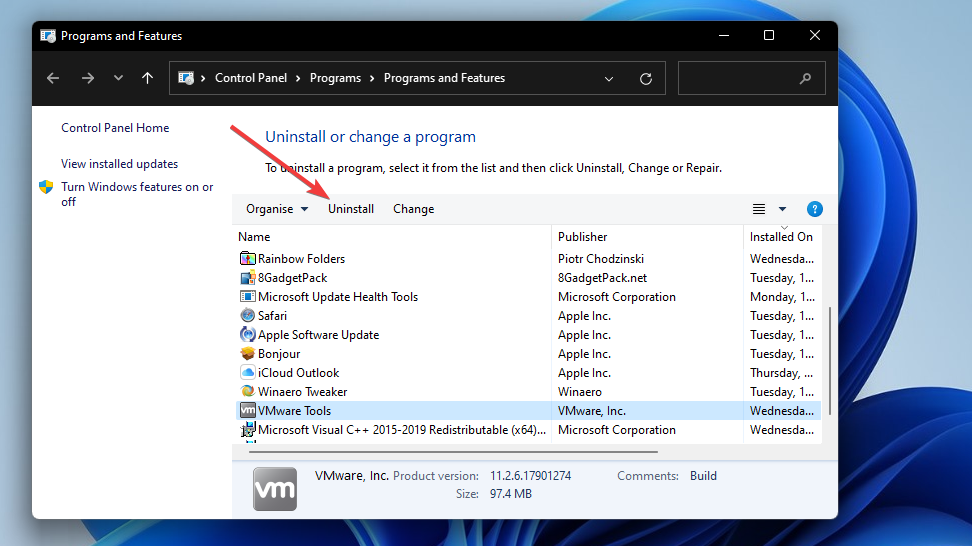Open Turn Windows features on or off
Screen dimensions: 972x546
click(x=137, y=194)
